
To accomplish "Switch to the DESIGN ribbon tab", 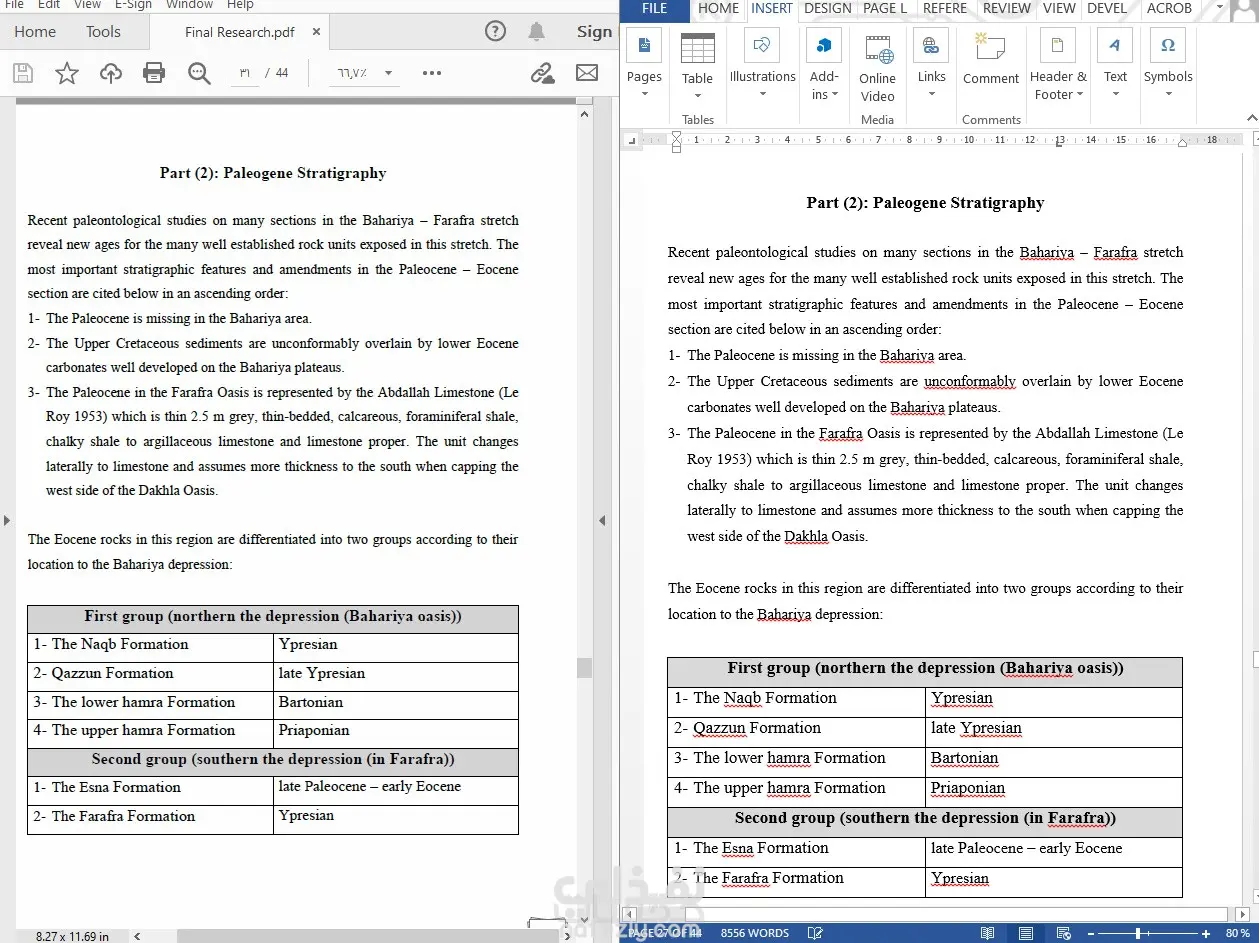I will click(828, 8).
